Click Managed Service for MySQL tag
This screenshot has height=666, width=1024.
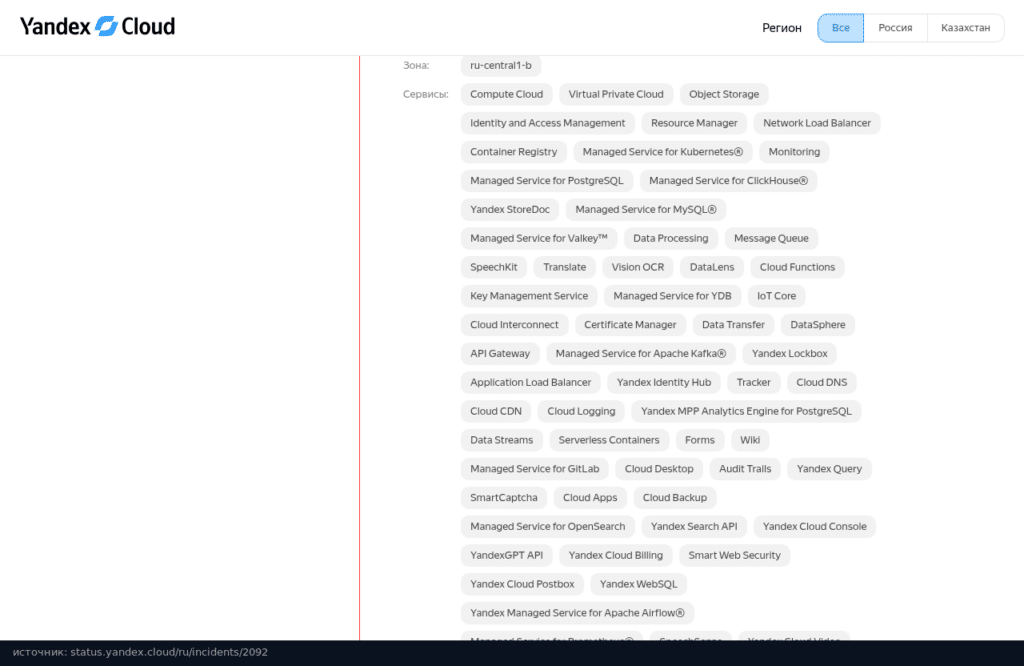[x=646, y=209]
